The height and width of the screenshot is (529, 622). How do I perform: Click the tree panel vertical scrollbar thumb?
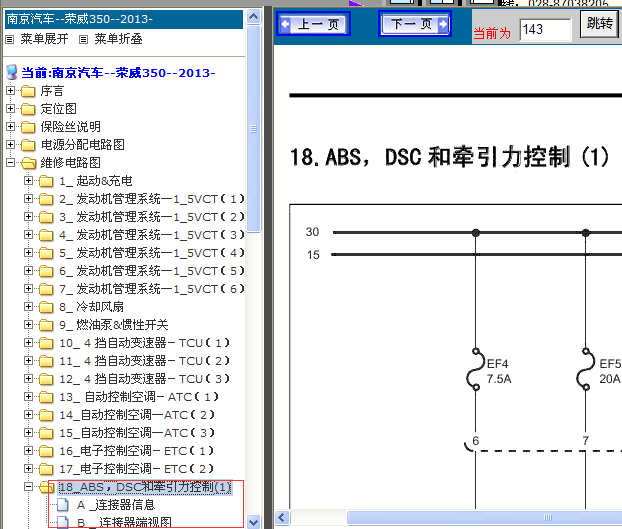tap(253, 129)
